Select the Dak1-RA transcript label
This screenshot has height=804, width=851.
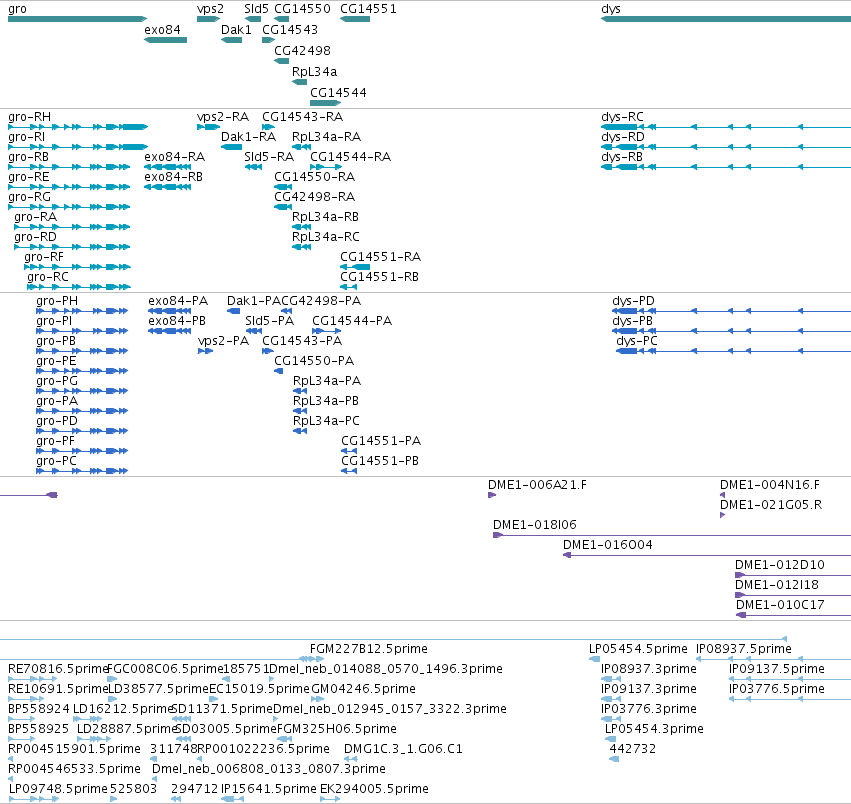pyautogui.click(x=249, y=137)
